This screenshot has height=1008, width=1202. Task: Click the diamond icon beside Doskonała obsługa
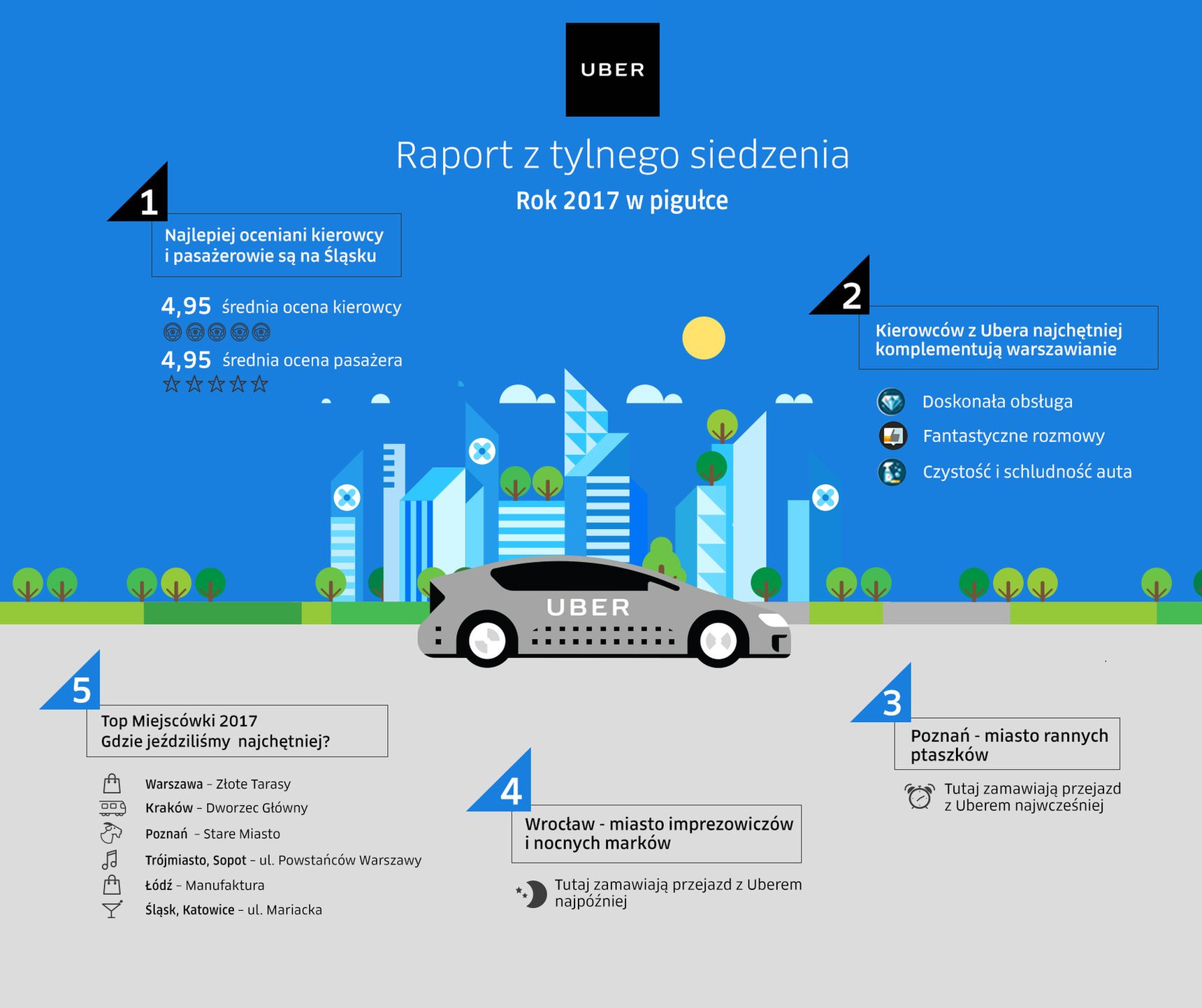[x=891, y=402]
